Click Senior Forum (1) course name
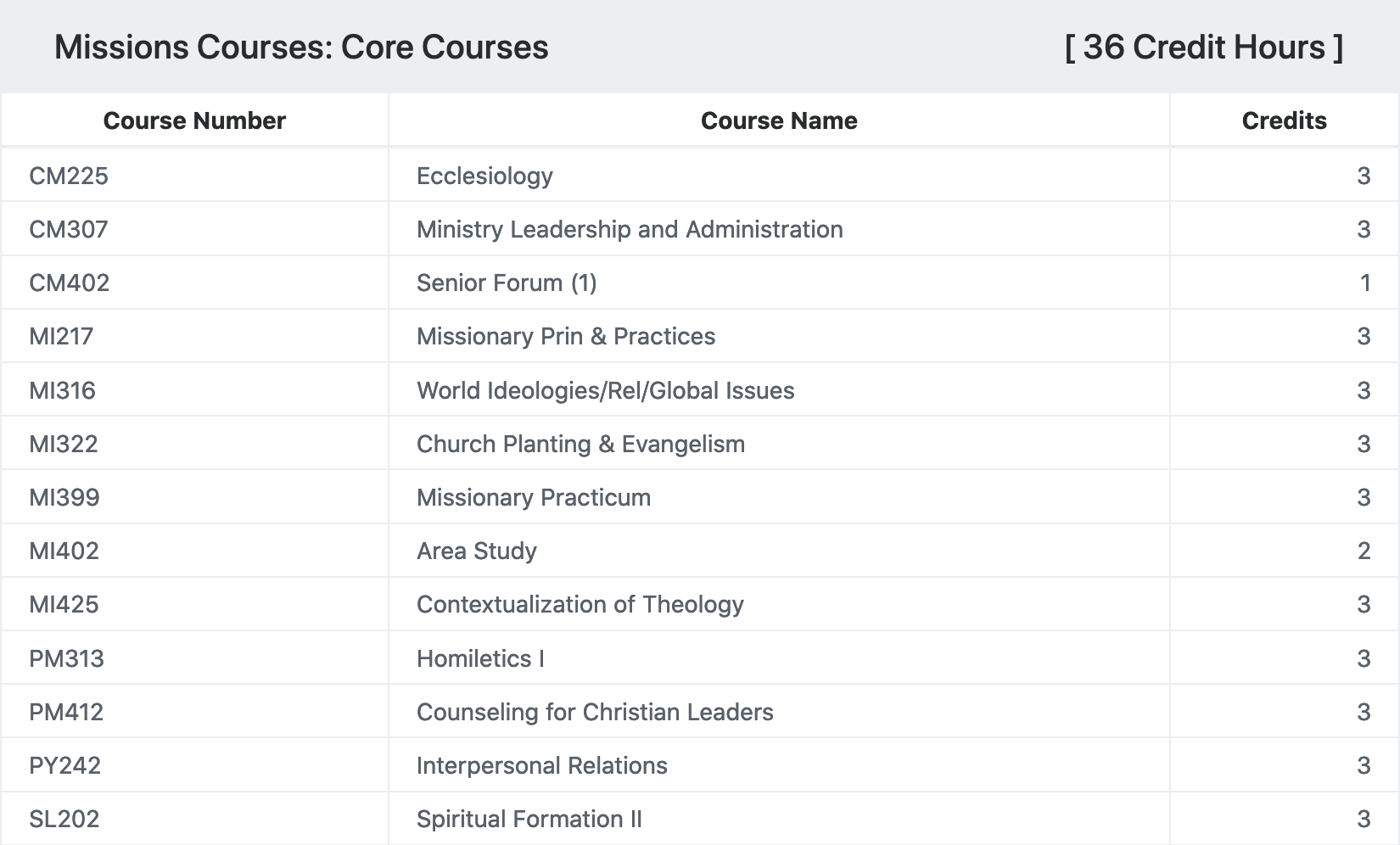 coord(507,283)
